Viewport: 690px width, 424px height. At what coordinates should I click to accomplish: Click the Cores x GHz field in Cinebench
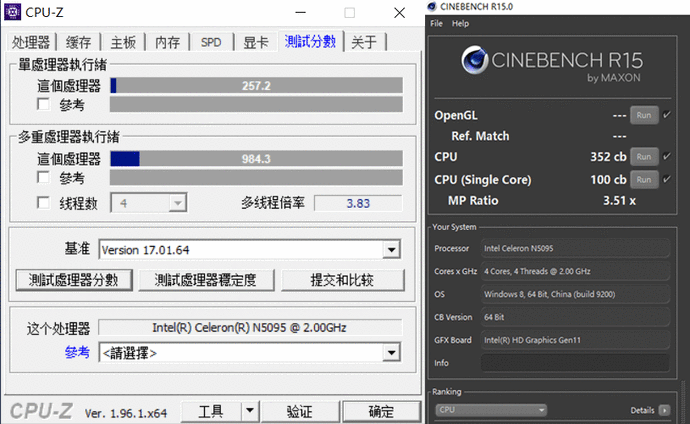576,271
